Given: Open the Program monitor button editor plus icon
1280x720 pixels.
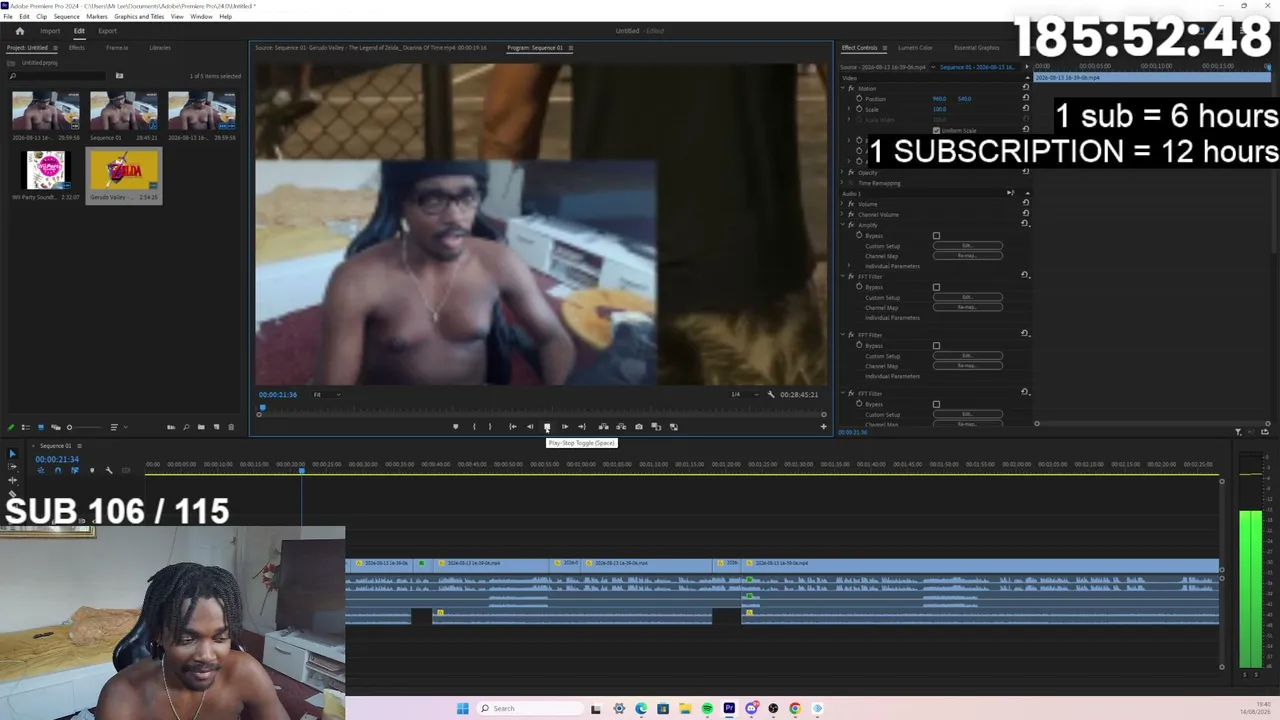Looking at the screenshot, I should click(x=824, y=427).
